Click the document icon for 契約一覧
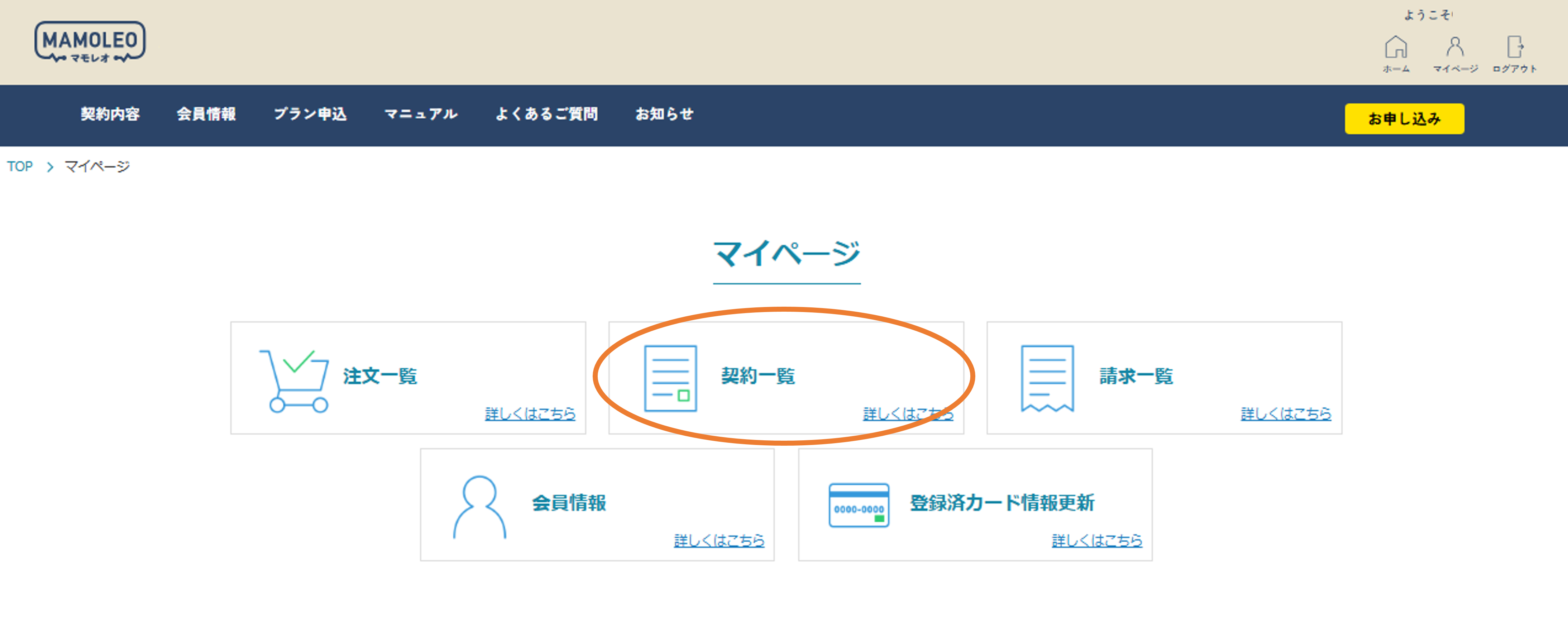This screenshot has width=1568, height=618. click(670, 378)
